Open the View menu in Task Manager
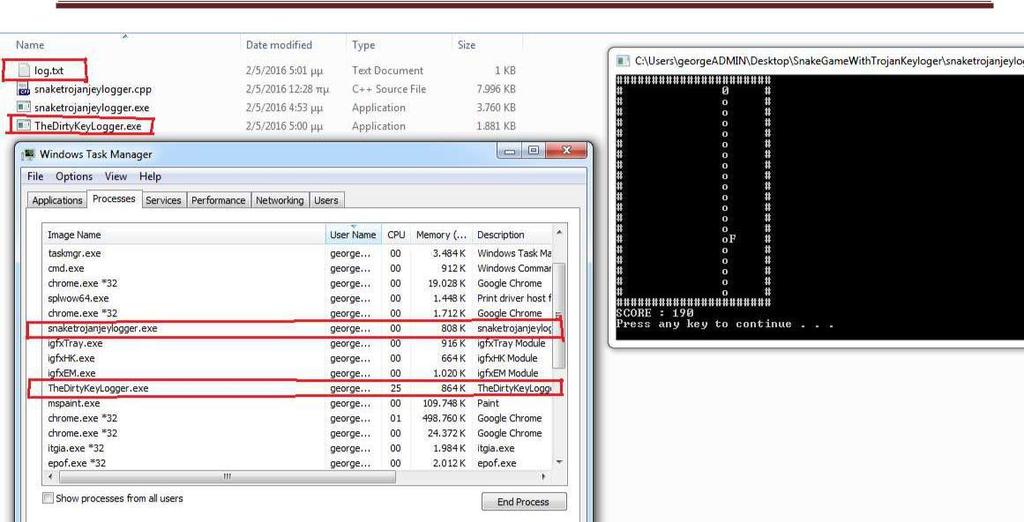The image size is (1024, 522). (x=116, y=176)
